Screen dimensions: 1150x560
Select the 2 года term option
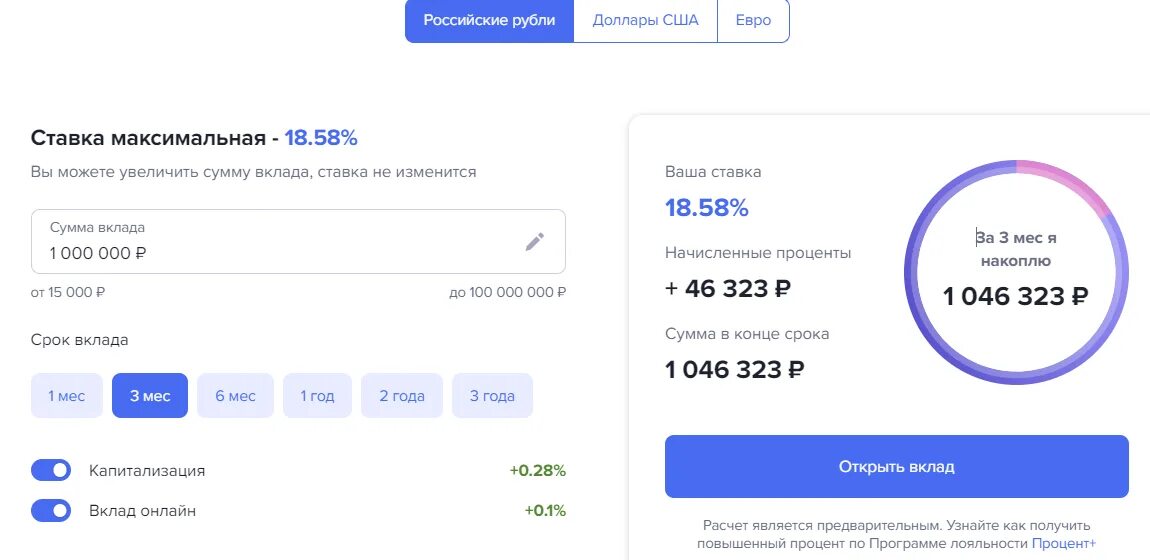click(x=402, y=396)
